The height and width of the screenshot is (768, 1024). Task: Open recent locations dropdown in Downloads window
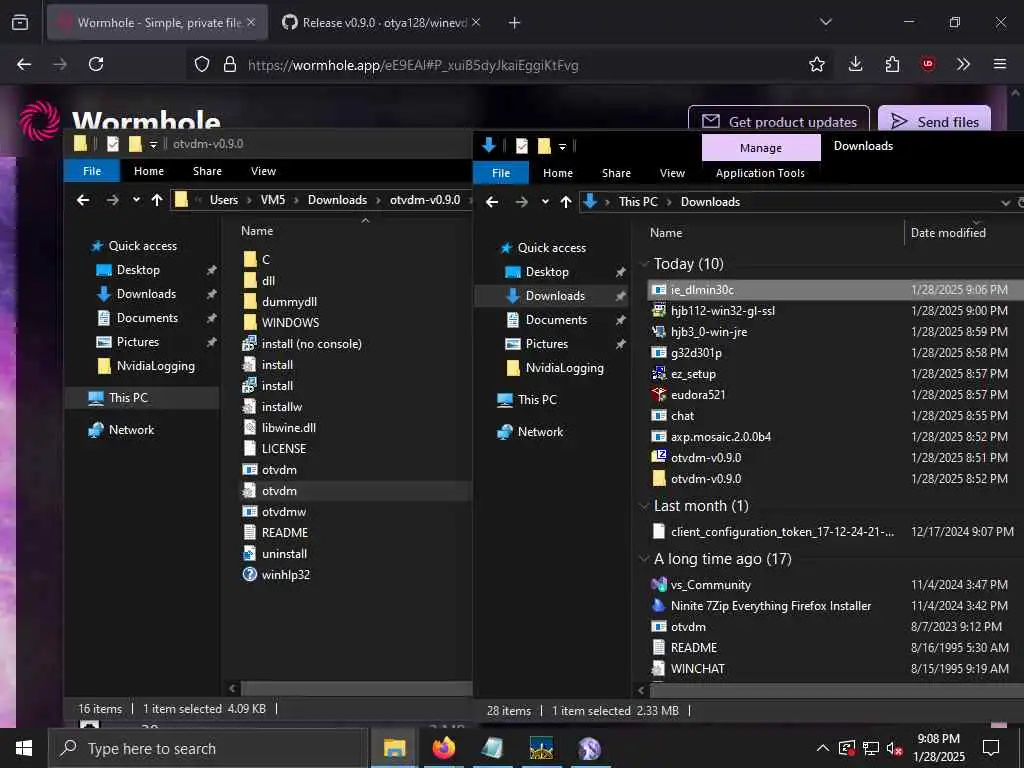(x=545, y=202)
